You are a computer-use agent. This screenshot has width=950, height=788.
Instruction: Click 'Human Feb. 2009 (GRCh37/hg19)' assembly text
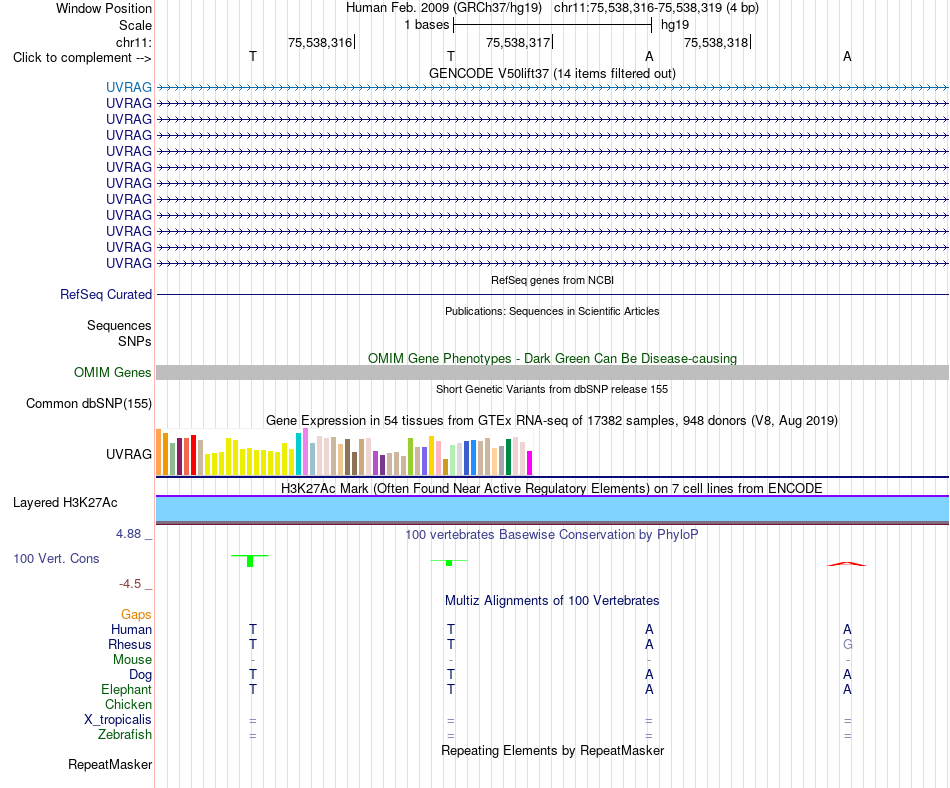[x=443, y=8]
